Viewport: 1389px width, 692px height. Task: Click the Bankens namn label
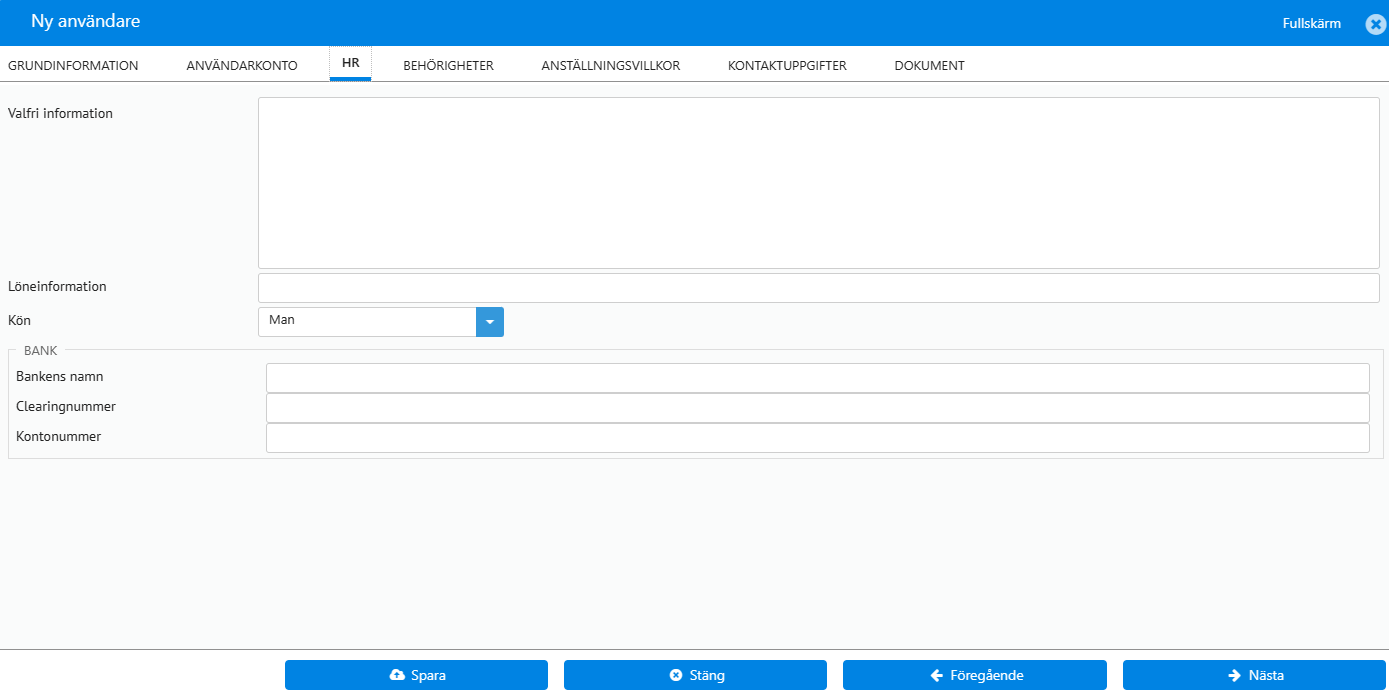pyautogui.click(x=60, y=377)
